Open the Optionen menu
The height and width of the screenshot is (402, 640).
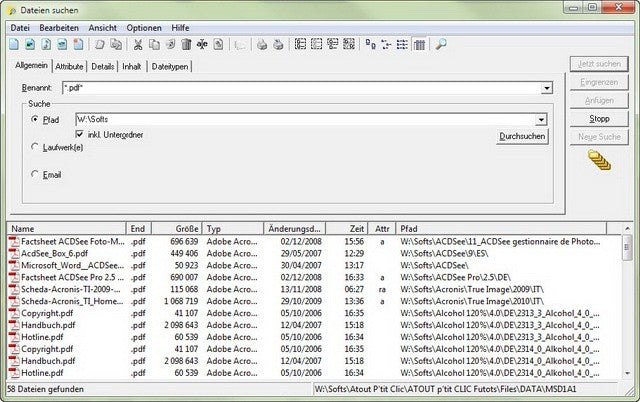pos(144,28)
